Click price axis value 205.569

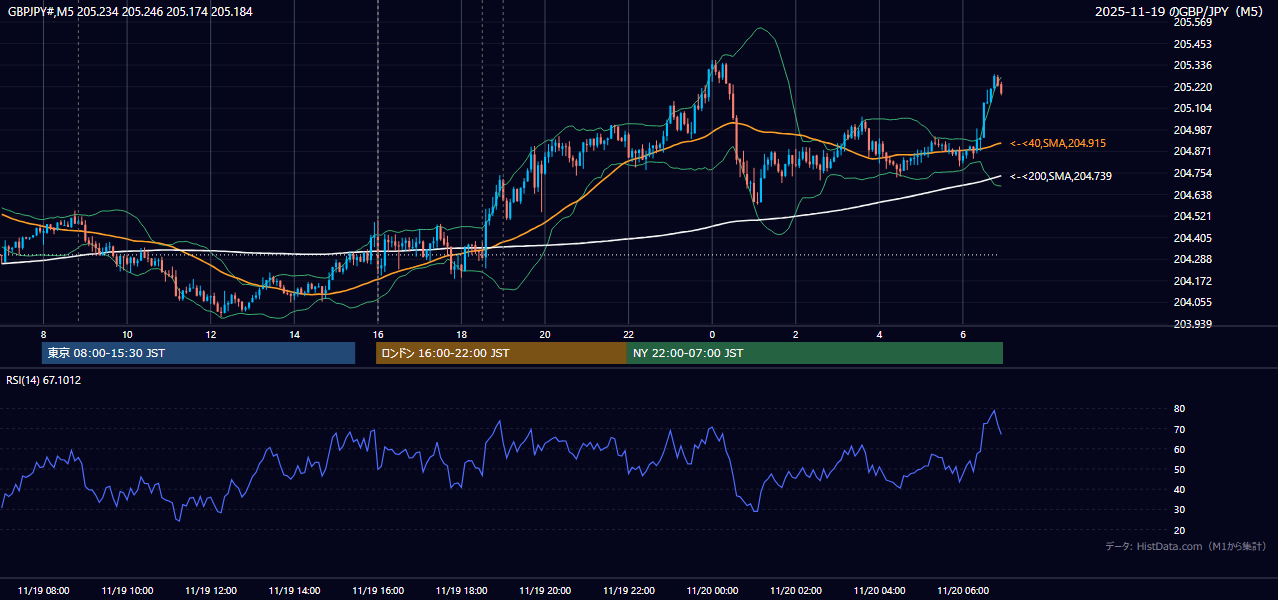coord(1191,22)
